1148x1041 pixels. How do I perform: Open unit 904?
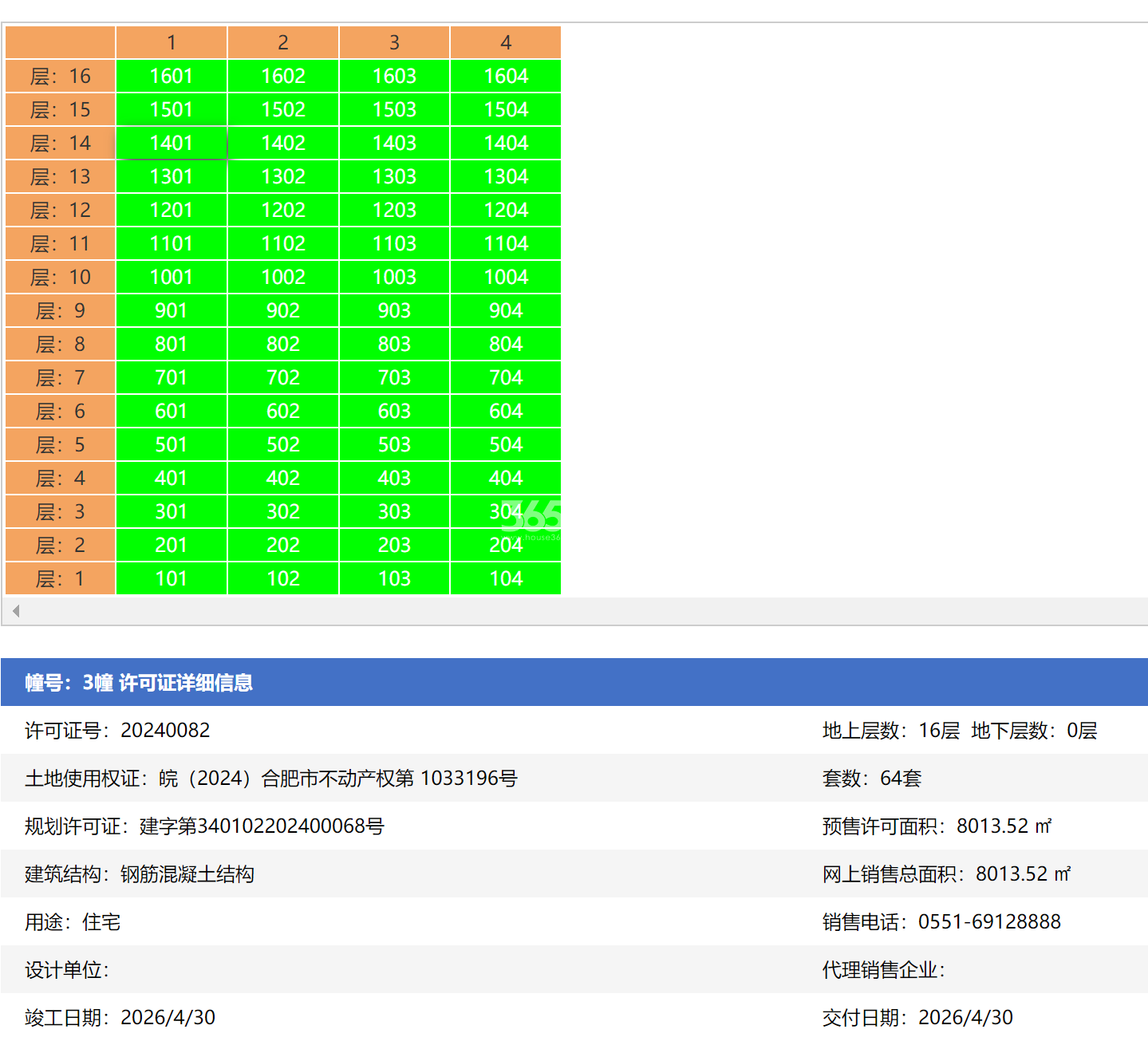click(x=506, y=310)
